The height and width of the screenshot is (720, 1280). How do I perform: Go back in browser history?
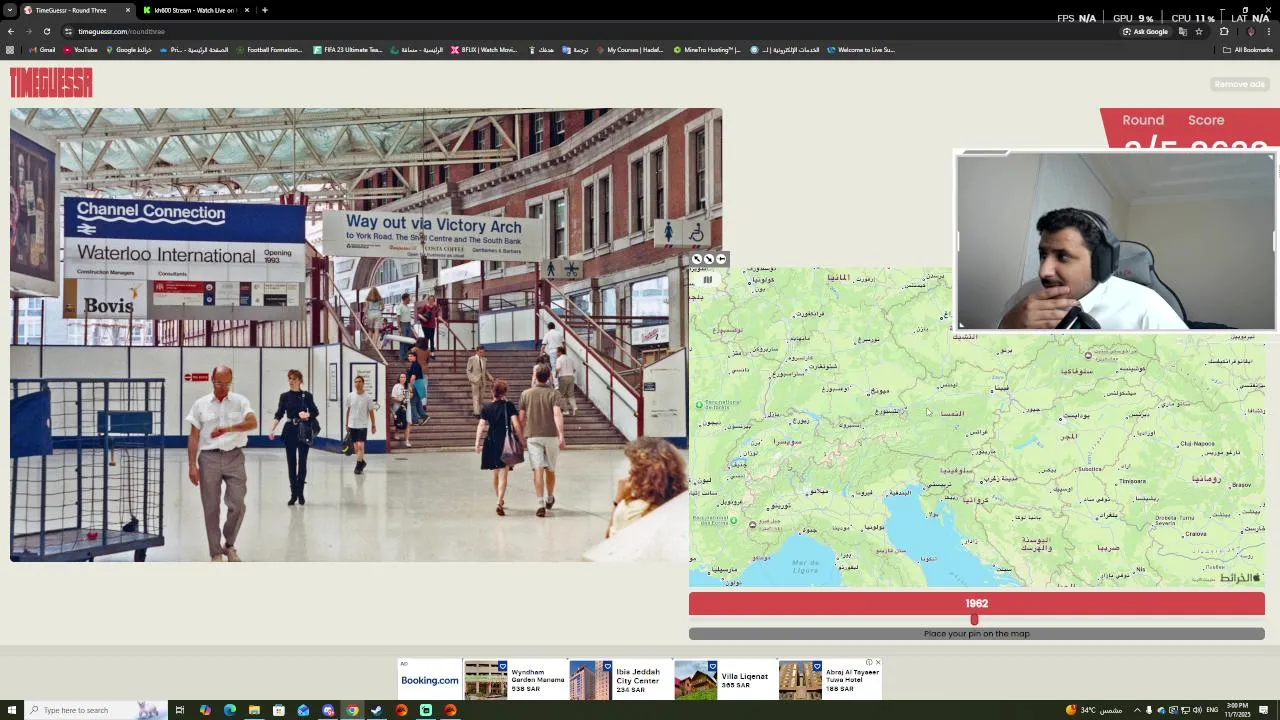tap(11, 31)
